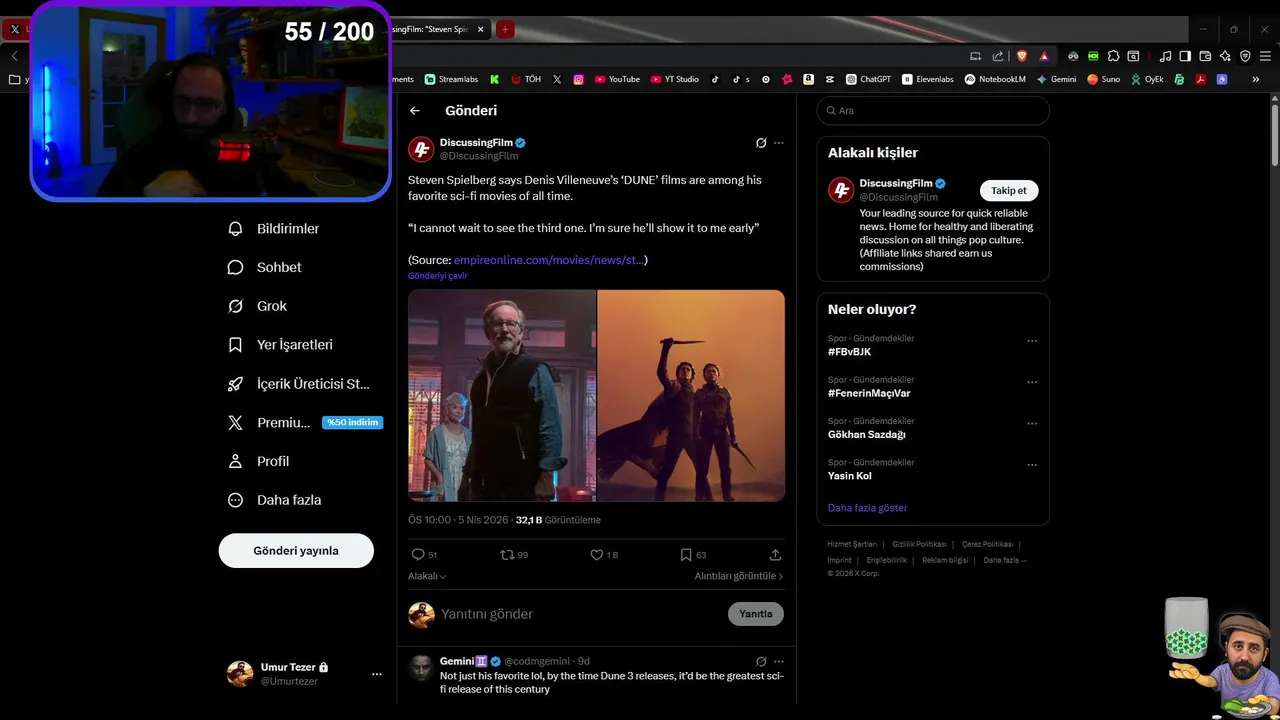Click the Ara search field

[933, 111]
